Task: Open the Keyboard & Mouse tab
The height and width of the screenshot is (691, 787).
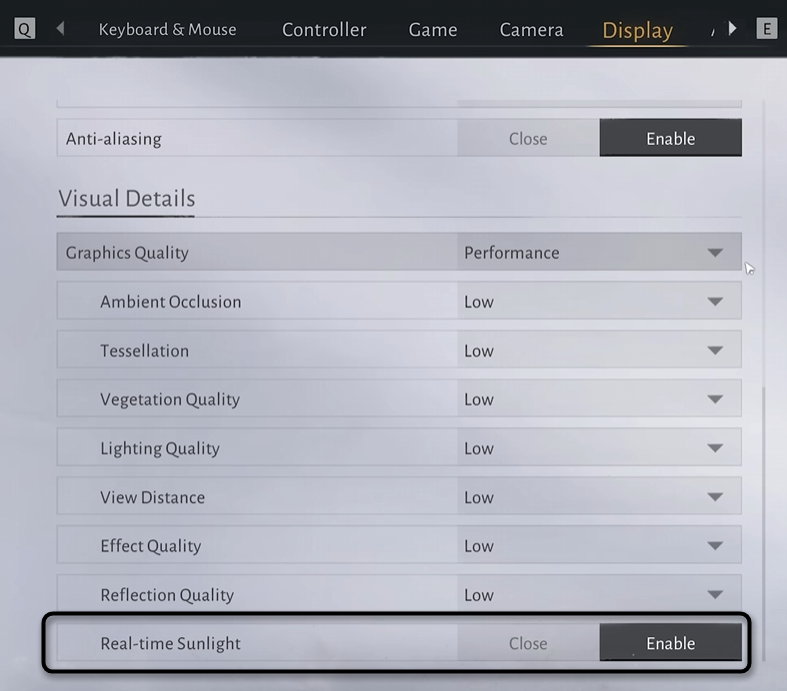Action: (167, 29)
